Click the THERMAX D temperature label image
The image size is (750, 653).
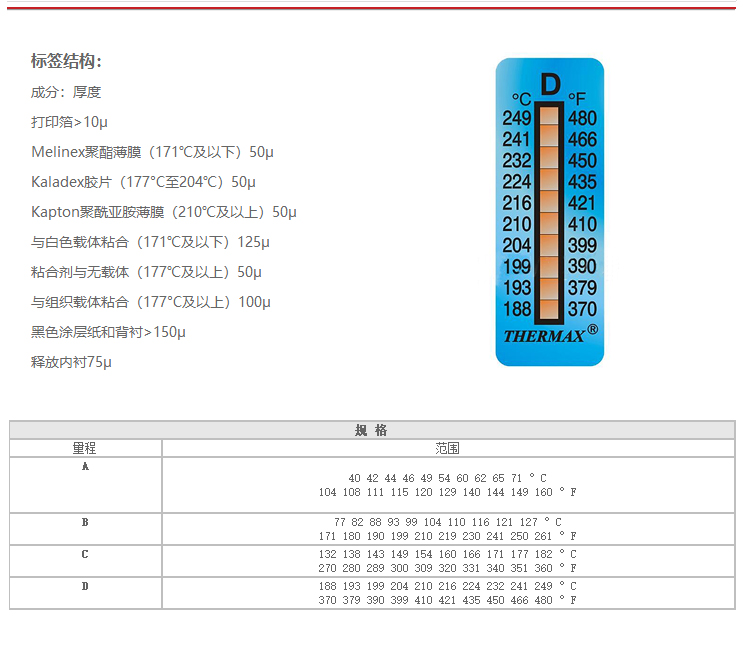[550, 212]
